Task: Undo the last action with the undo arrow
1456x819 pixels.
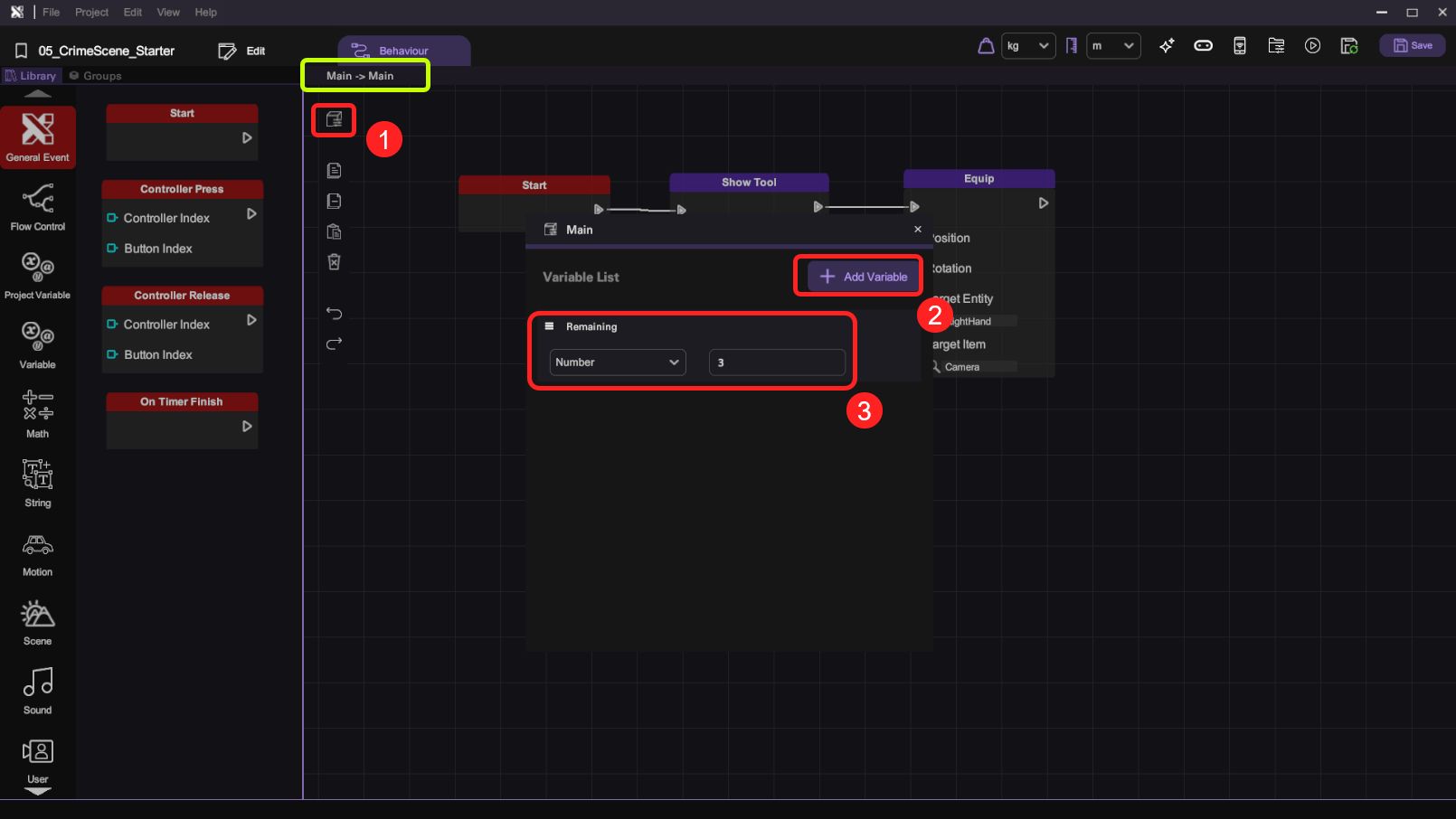Action: pyautogui.click(x=334, y=313)
